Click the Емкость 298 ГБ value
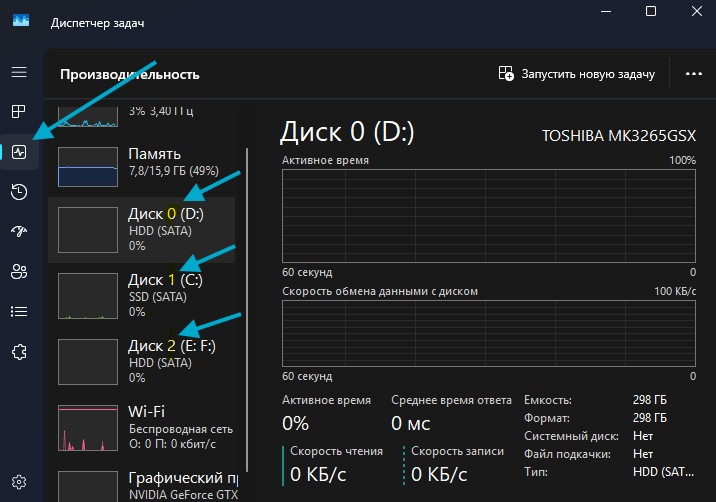The width and height of the screenshot is (716, 502). [649, 400]
